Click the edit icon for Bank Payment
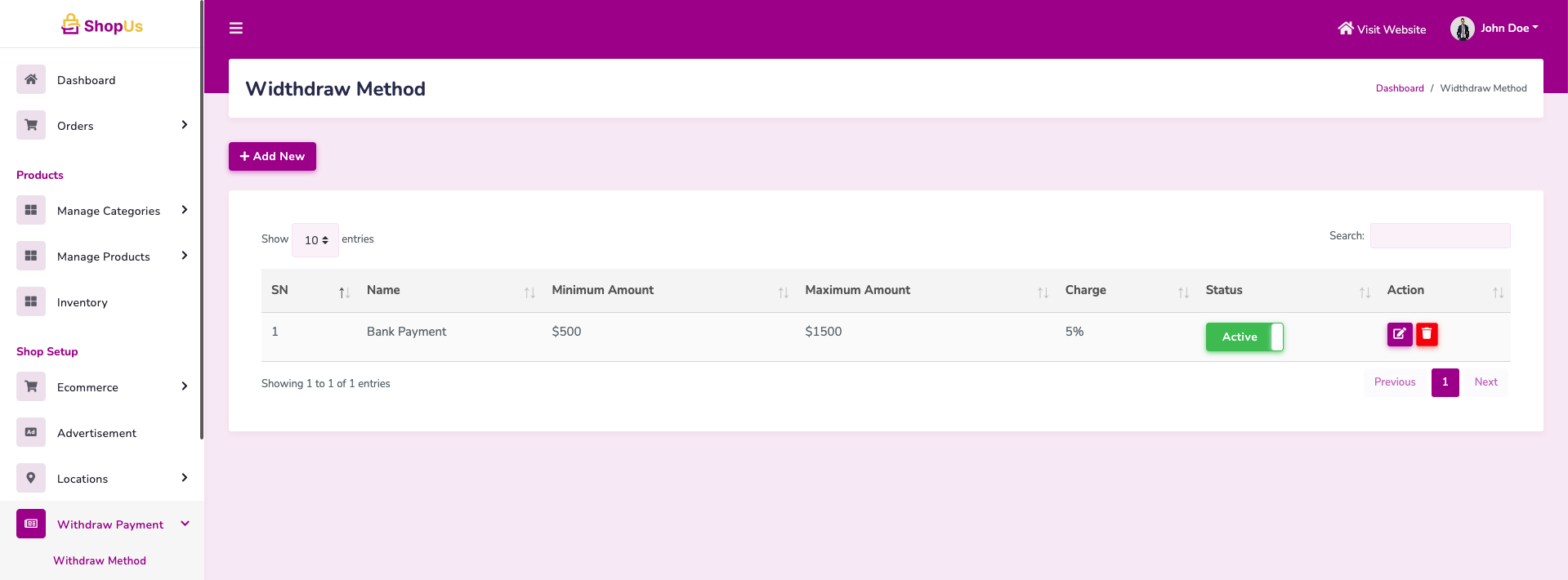Image resolution: width=1568 pixels, height=580 pixels. click(x=1399, y=334)
